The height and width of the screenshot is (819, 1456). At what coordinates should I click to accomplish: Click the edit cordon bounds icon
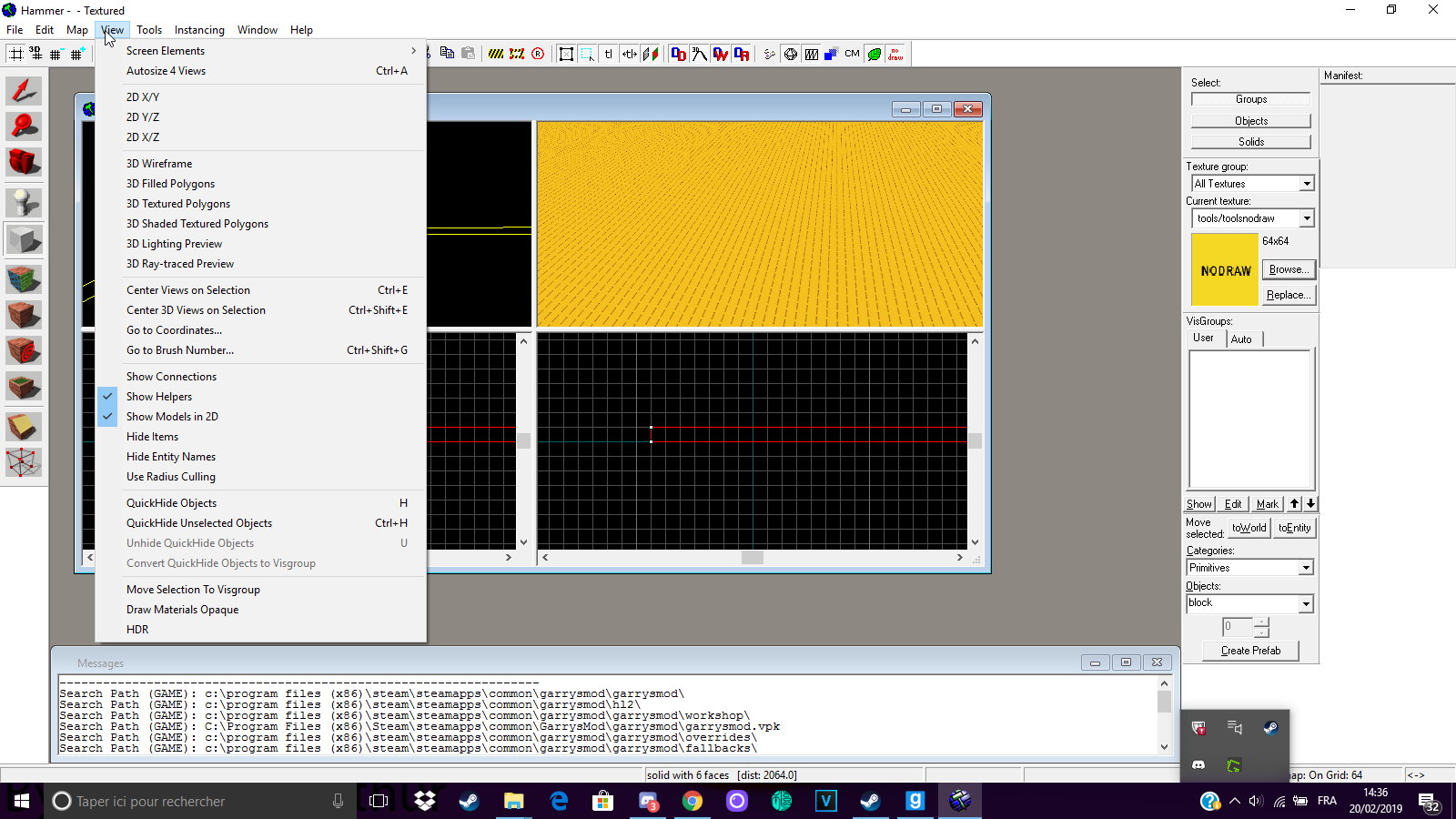[517, 54]
